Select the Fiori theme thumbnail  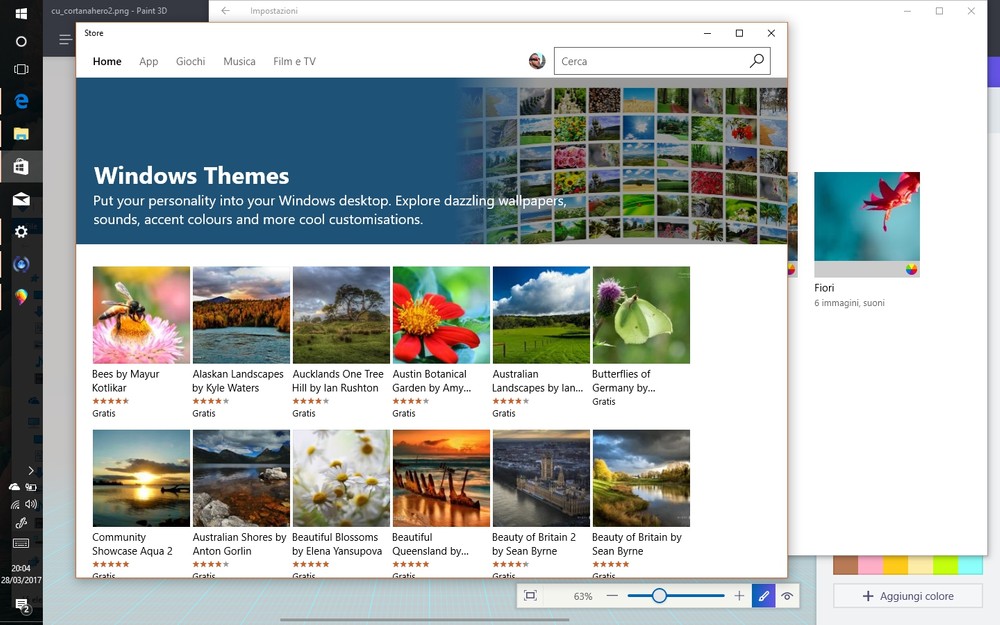click(867, 224)
